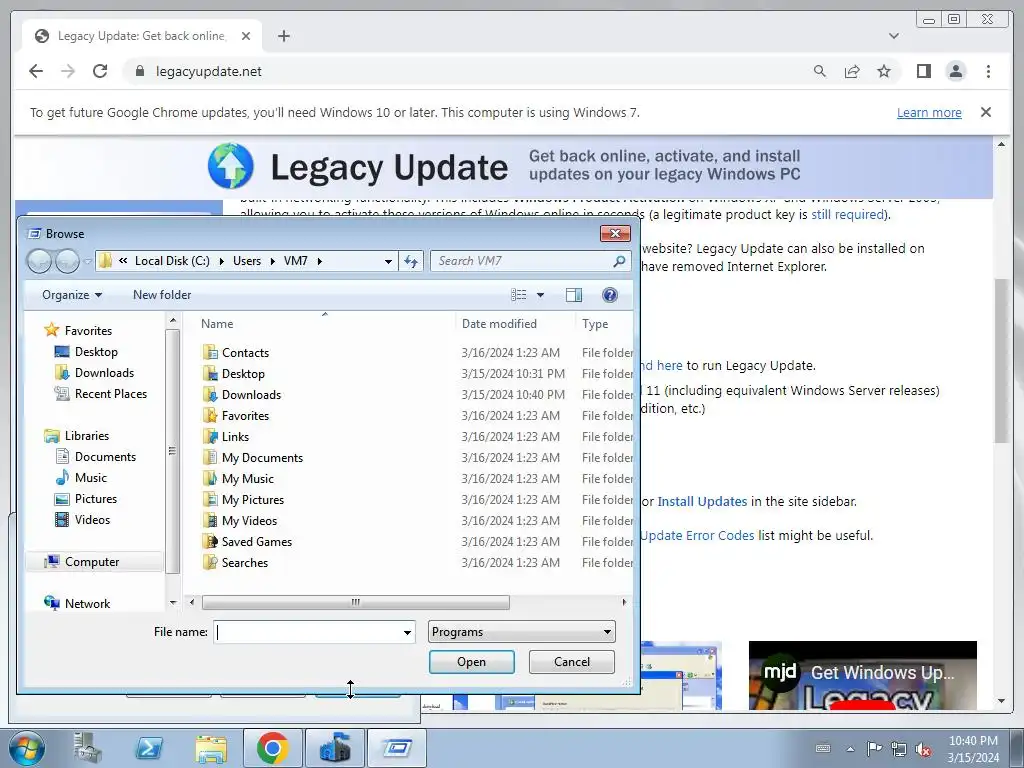The image size is (1024, 768).
Task: Open the Learn more link
Action: (929, 112)
